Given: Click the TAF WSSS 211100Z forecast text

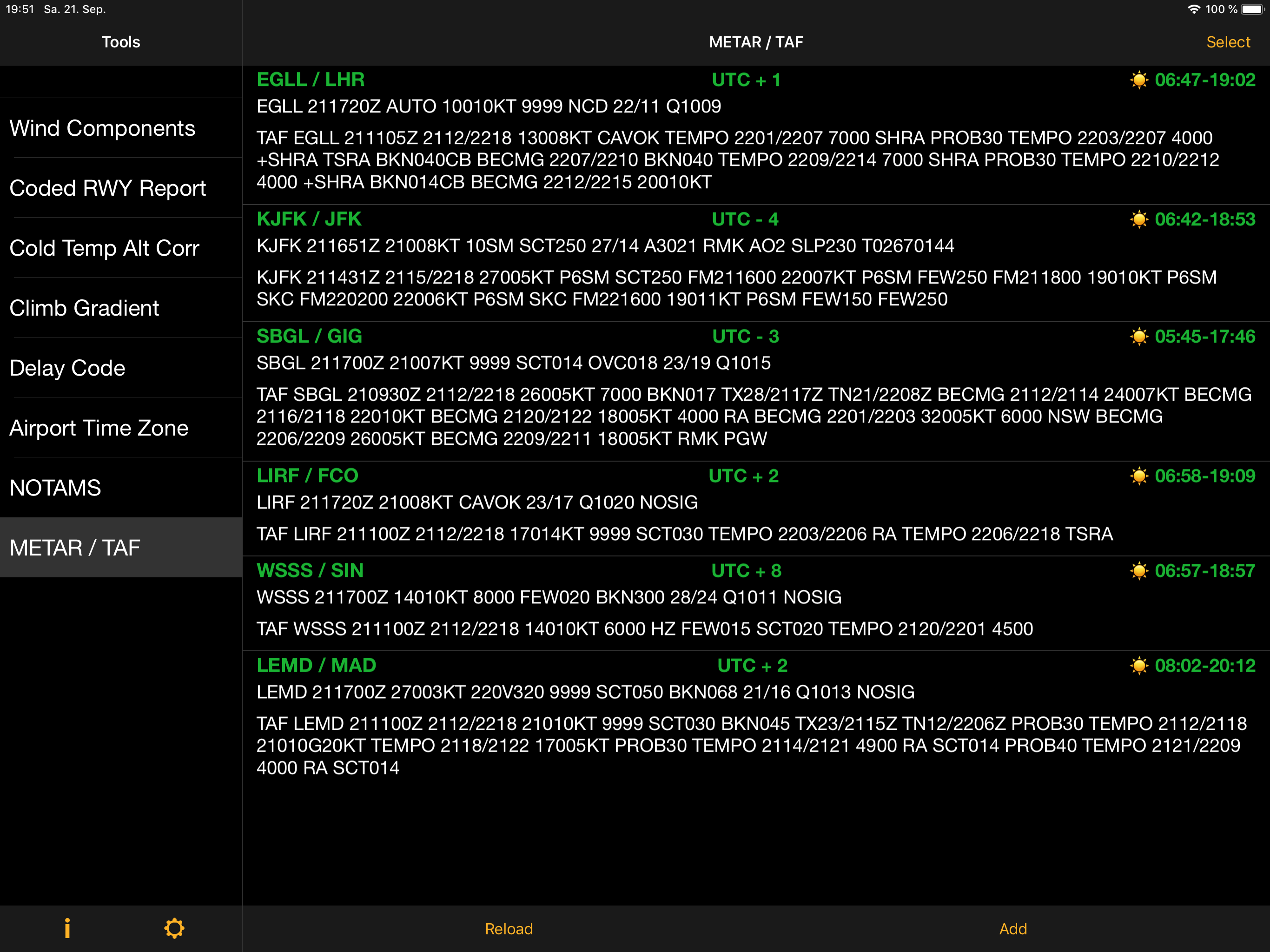Looking at the screenshot, I should point(645,629).
